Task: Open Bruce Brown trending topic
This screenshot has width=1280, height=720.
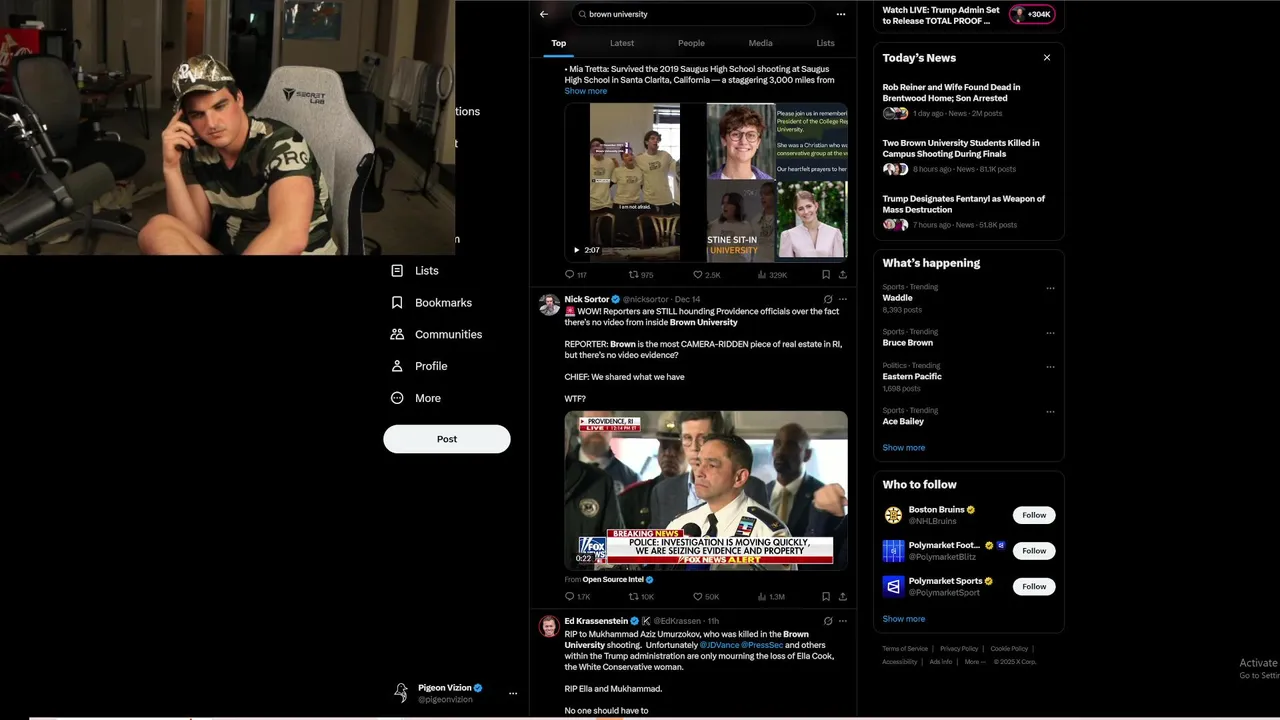Action: pos(907,343)
